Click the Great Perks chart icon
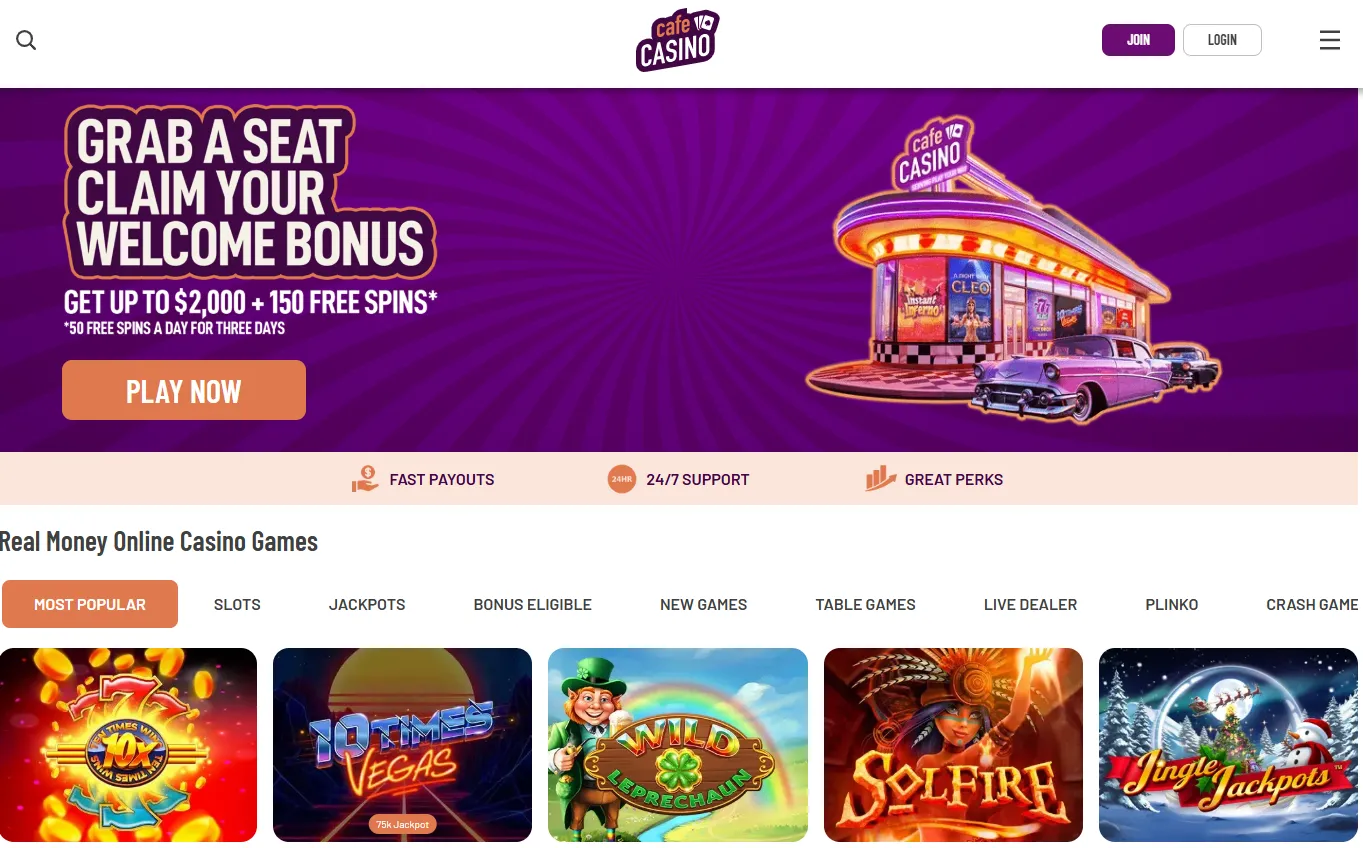1363x848 pixels. click(880, 479)
